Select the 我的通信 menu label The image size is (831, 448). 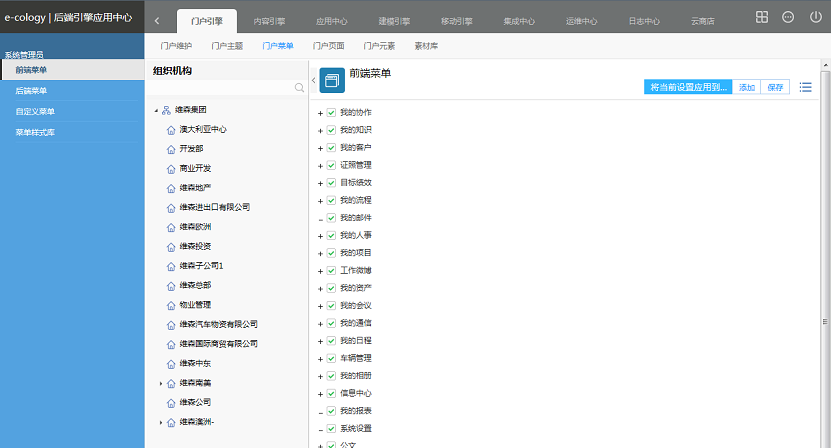(x=356, y=323)
